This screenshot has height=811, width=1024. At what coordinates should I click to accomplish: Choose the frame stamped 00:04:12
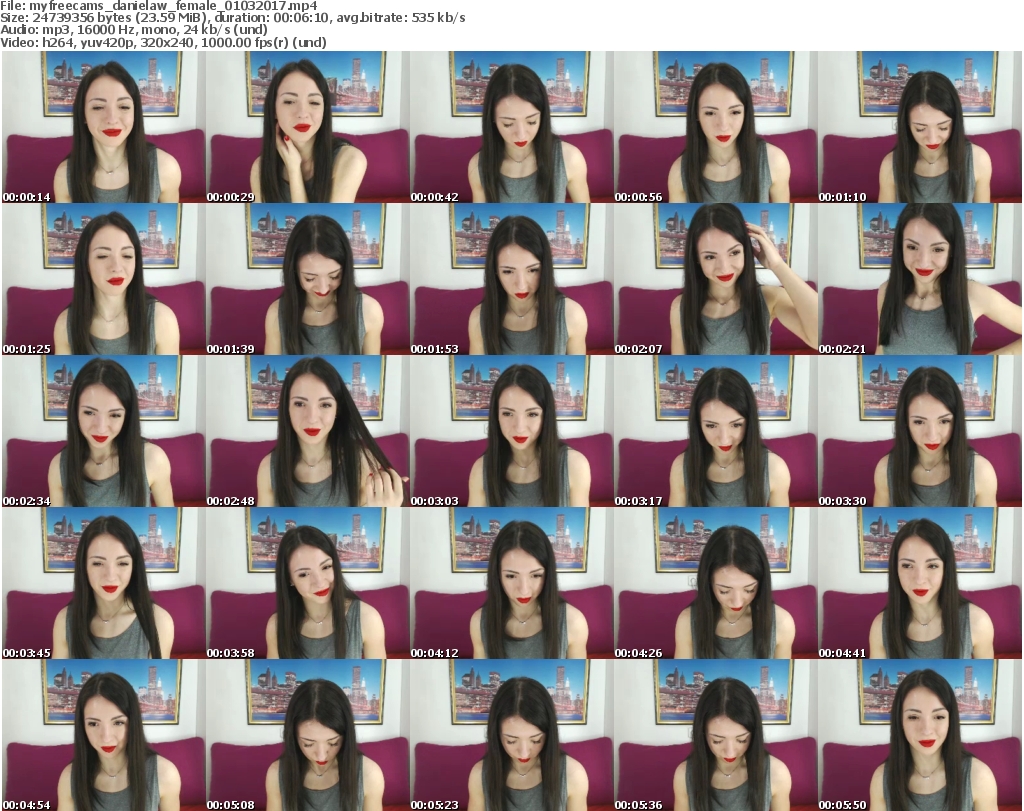[511, 583]
